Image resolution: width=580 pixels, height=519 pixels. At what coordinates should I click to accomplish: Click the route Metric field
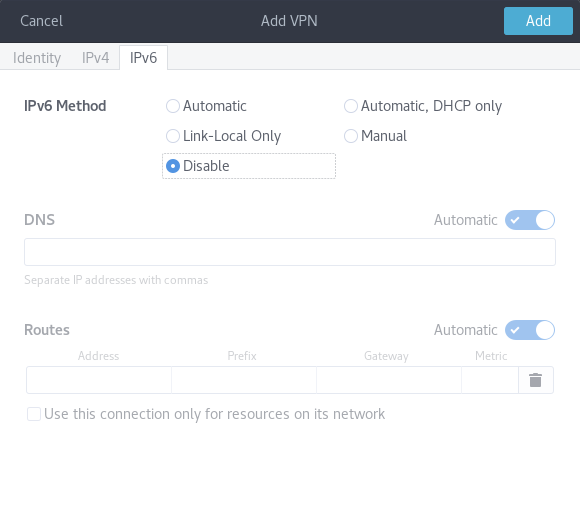click(490, 380)
